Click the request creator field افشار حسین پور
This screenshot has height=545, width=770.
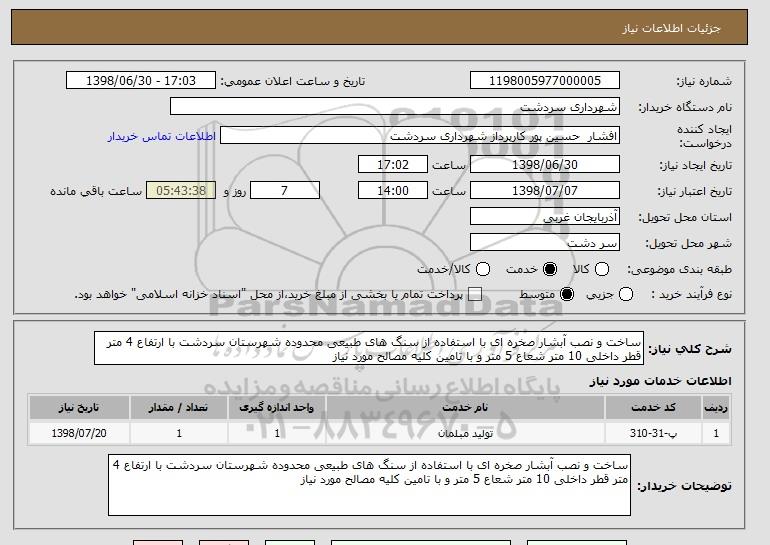click(x=420, y=136)
